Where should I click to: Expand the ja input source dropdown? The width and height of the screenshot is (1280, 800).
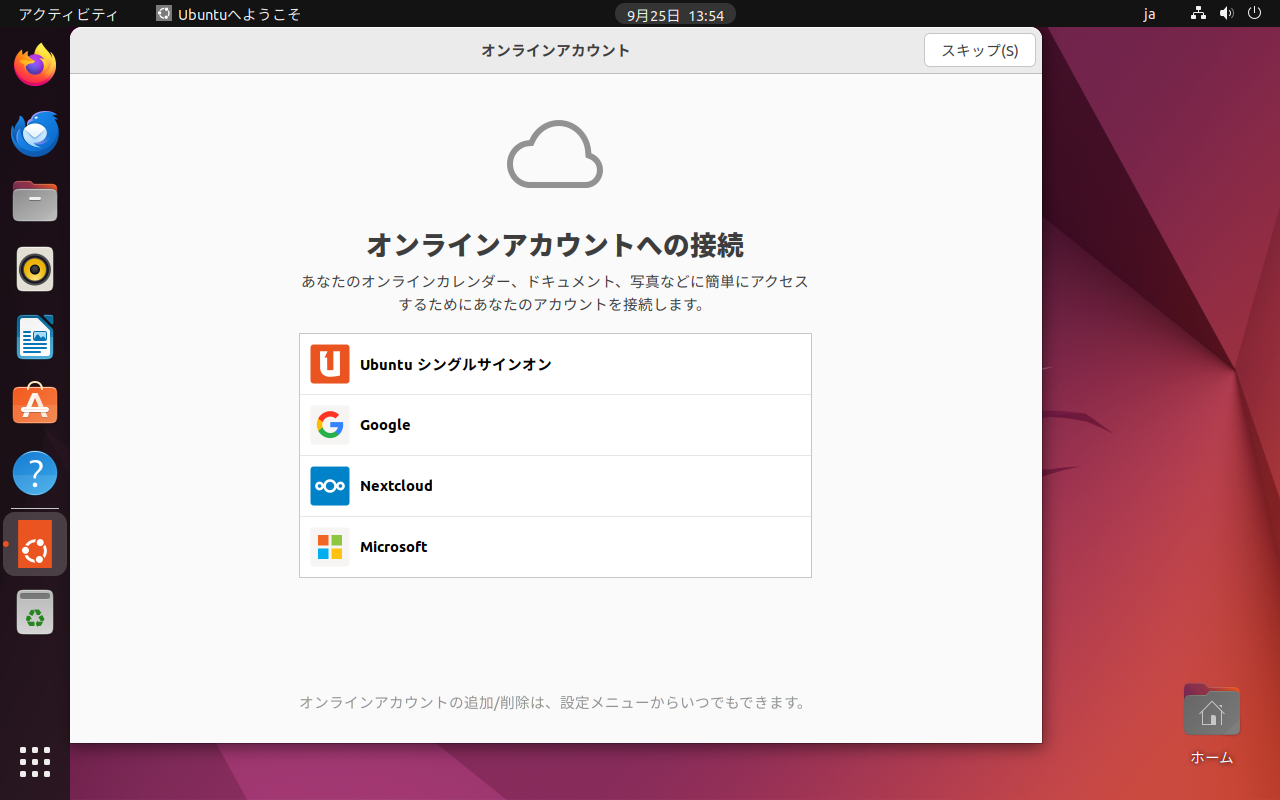coord(1149,15)
